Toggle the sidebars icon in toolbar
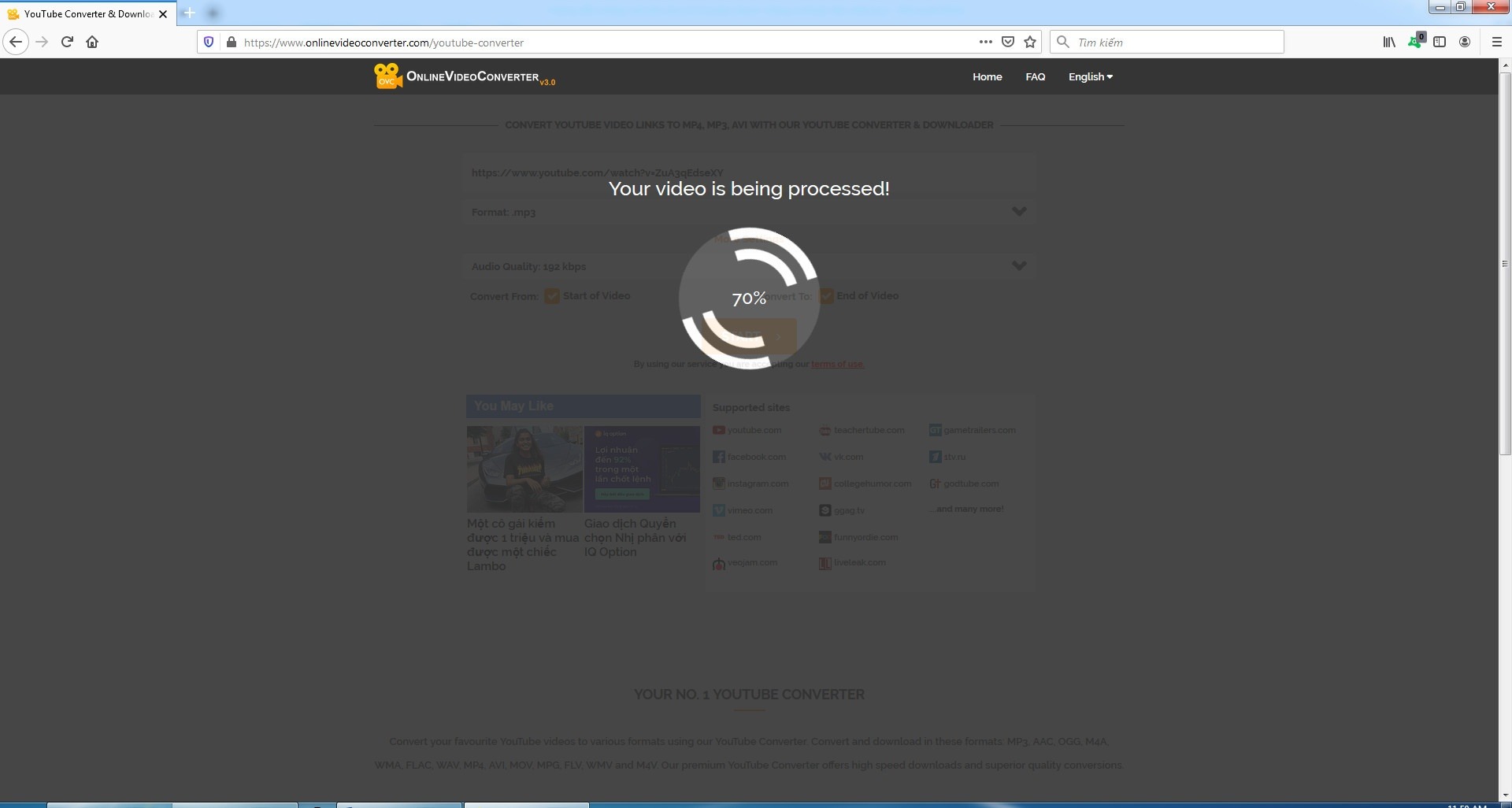This screenshot has height=808, width=1512. pos(1440,42)
